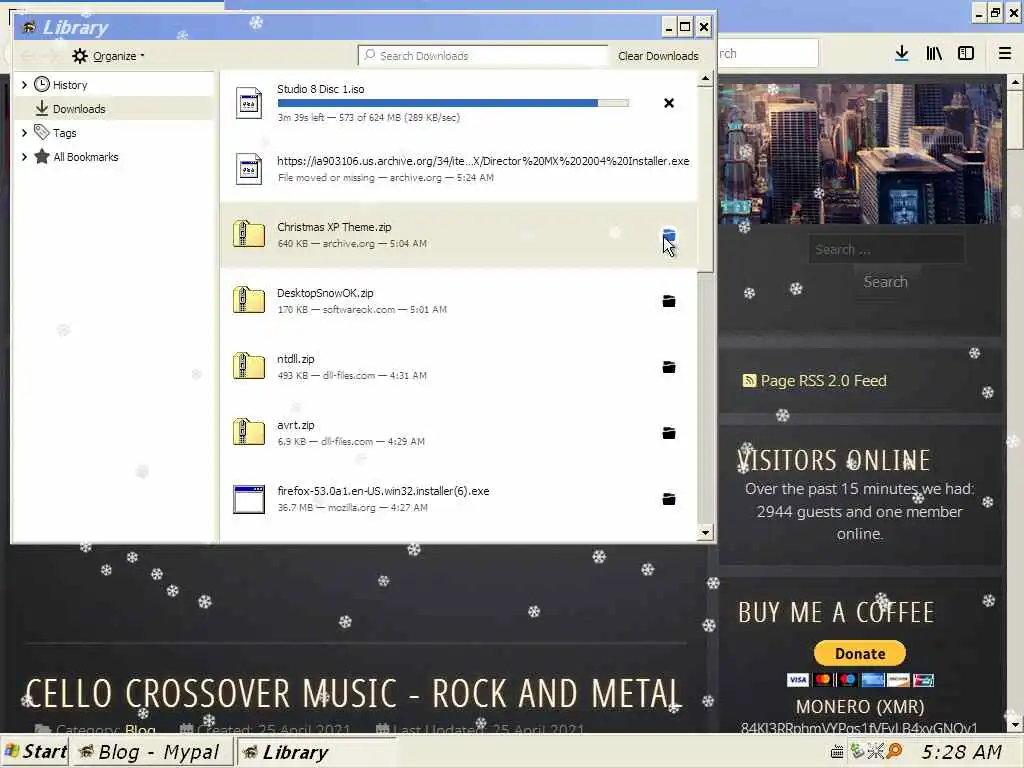Viewport: 1024px width, 768px height.
Task: Click the PayPal Donate button
Action: pos(860,653)
